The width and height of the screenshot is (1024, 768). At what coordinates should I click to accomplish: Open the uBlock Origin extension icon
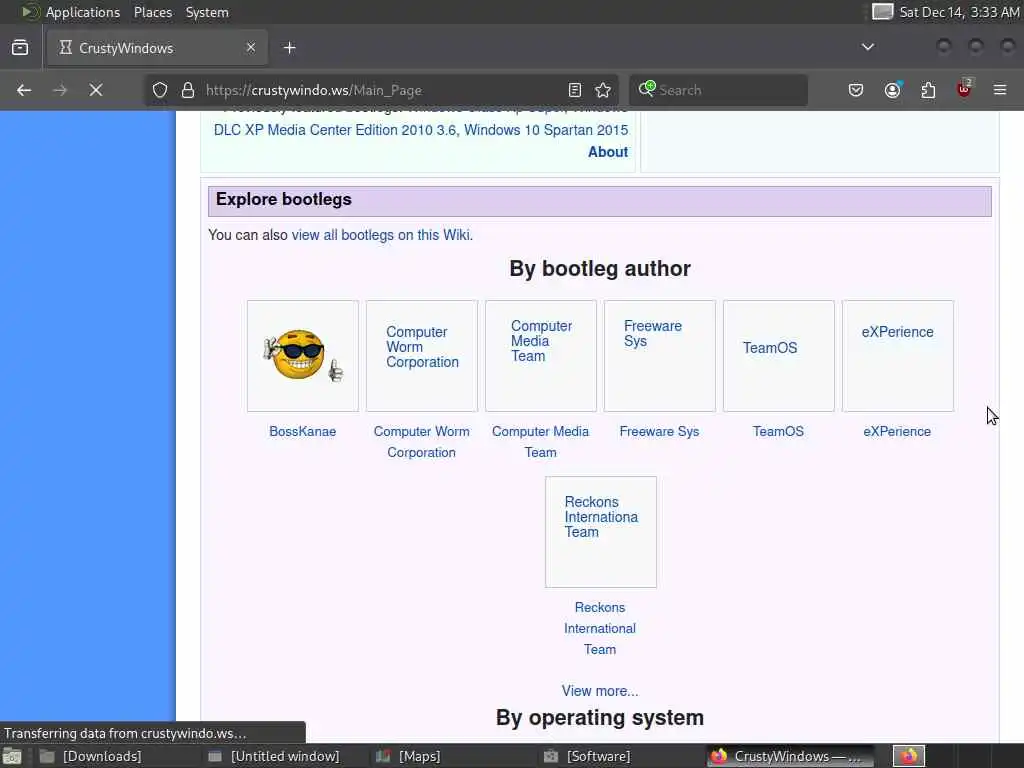[x=964, y=89]
